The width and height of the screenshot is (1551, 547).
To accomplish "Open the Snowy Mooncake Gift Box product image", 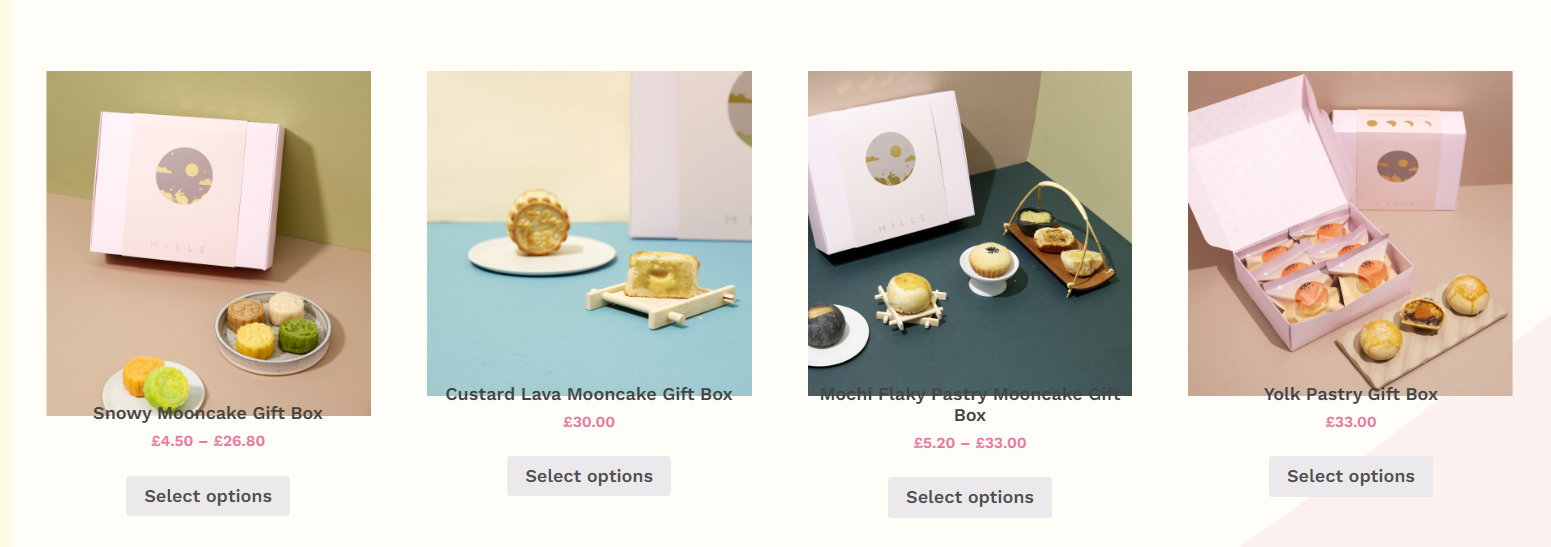I will click(208, 243).
